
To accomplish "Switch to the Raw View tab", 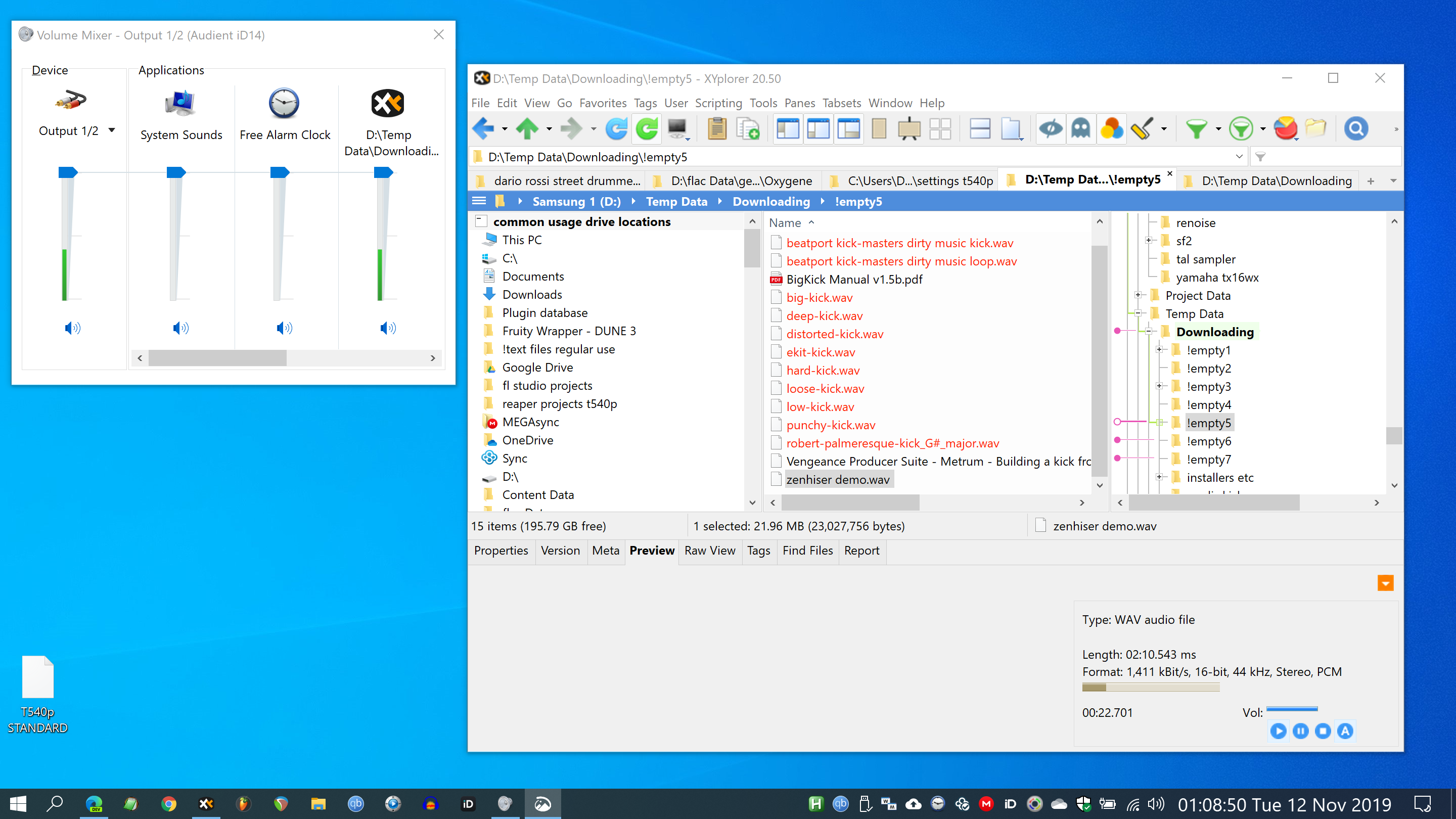I will tap(710, 551).
